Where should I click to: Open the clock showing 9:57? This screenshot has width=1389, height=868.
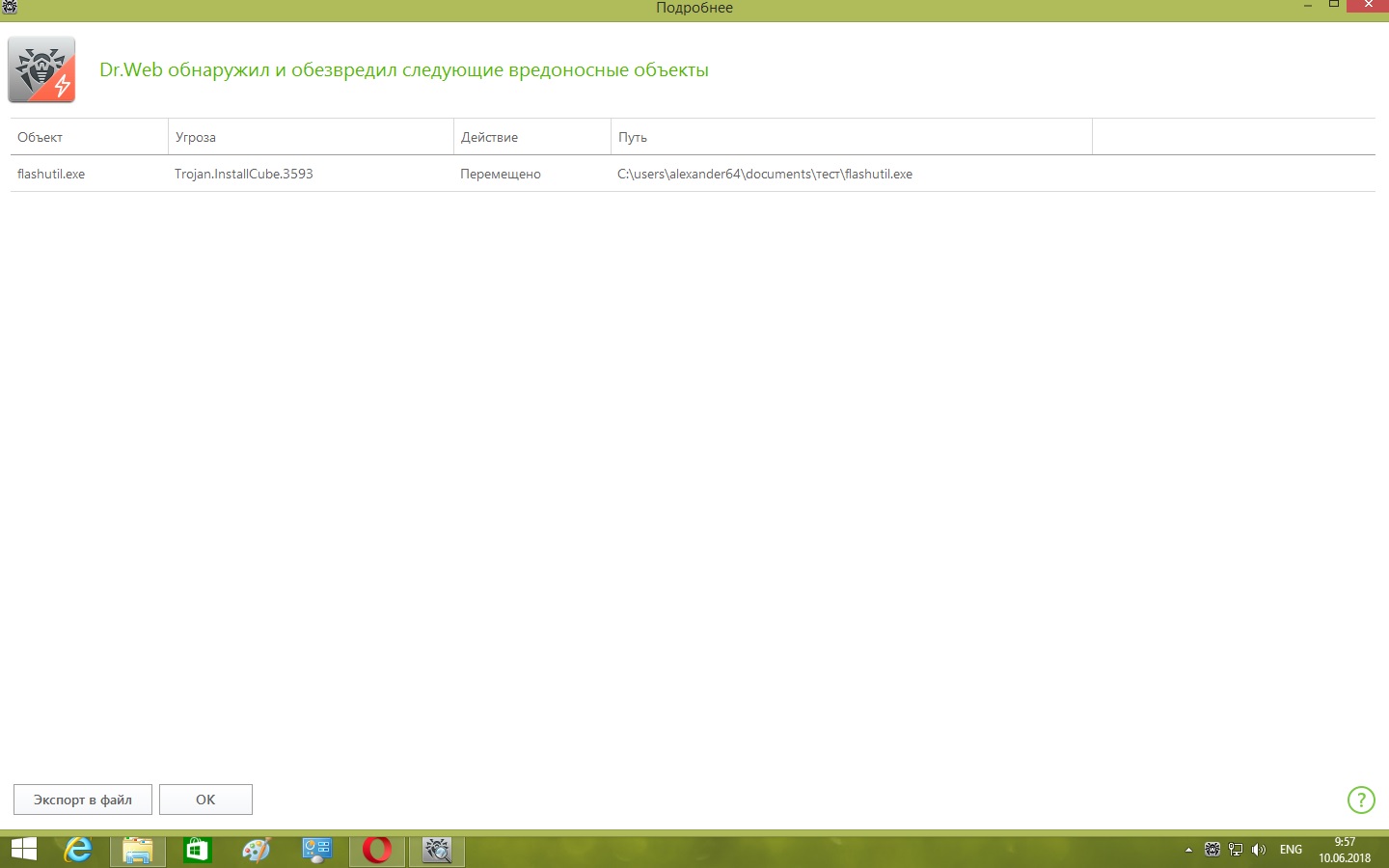[x=1345, y=850]
